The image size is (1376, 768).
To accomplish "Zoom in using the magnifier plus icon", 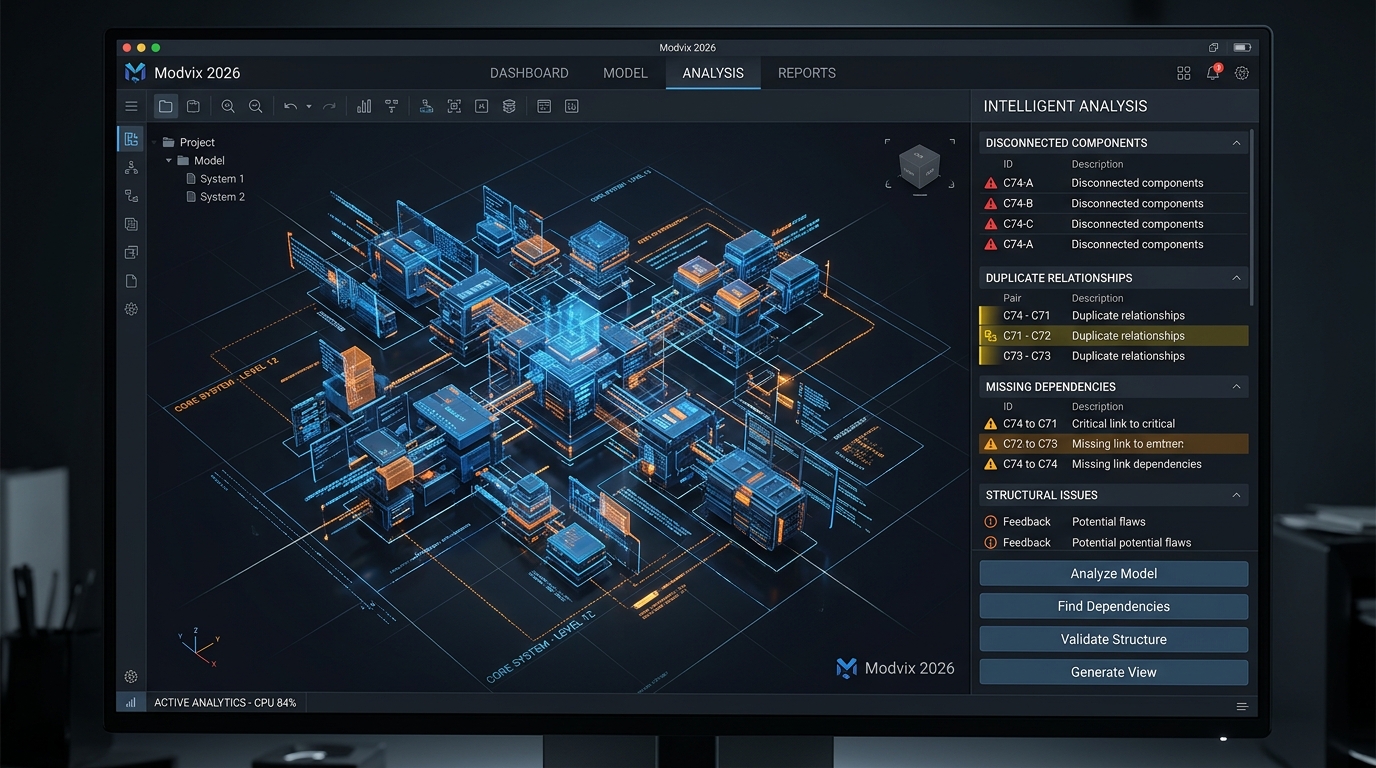I will (x=228, y=106).
